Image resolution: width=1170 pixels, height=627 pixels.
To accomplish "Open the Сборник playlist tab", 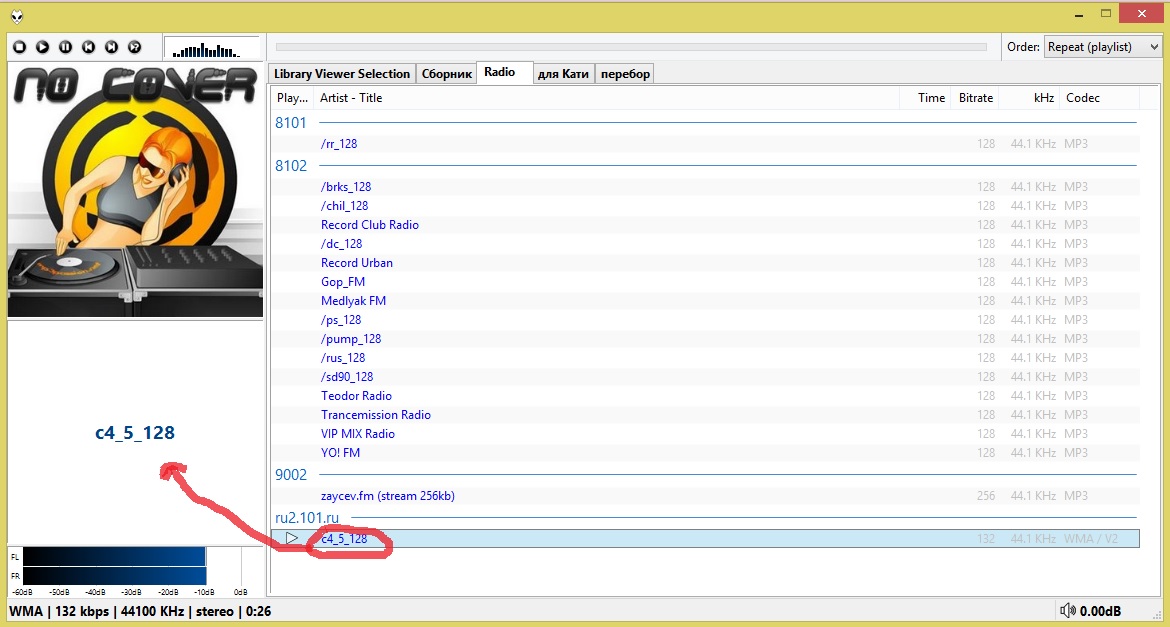I will pos(446,74).
